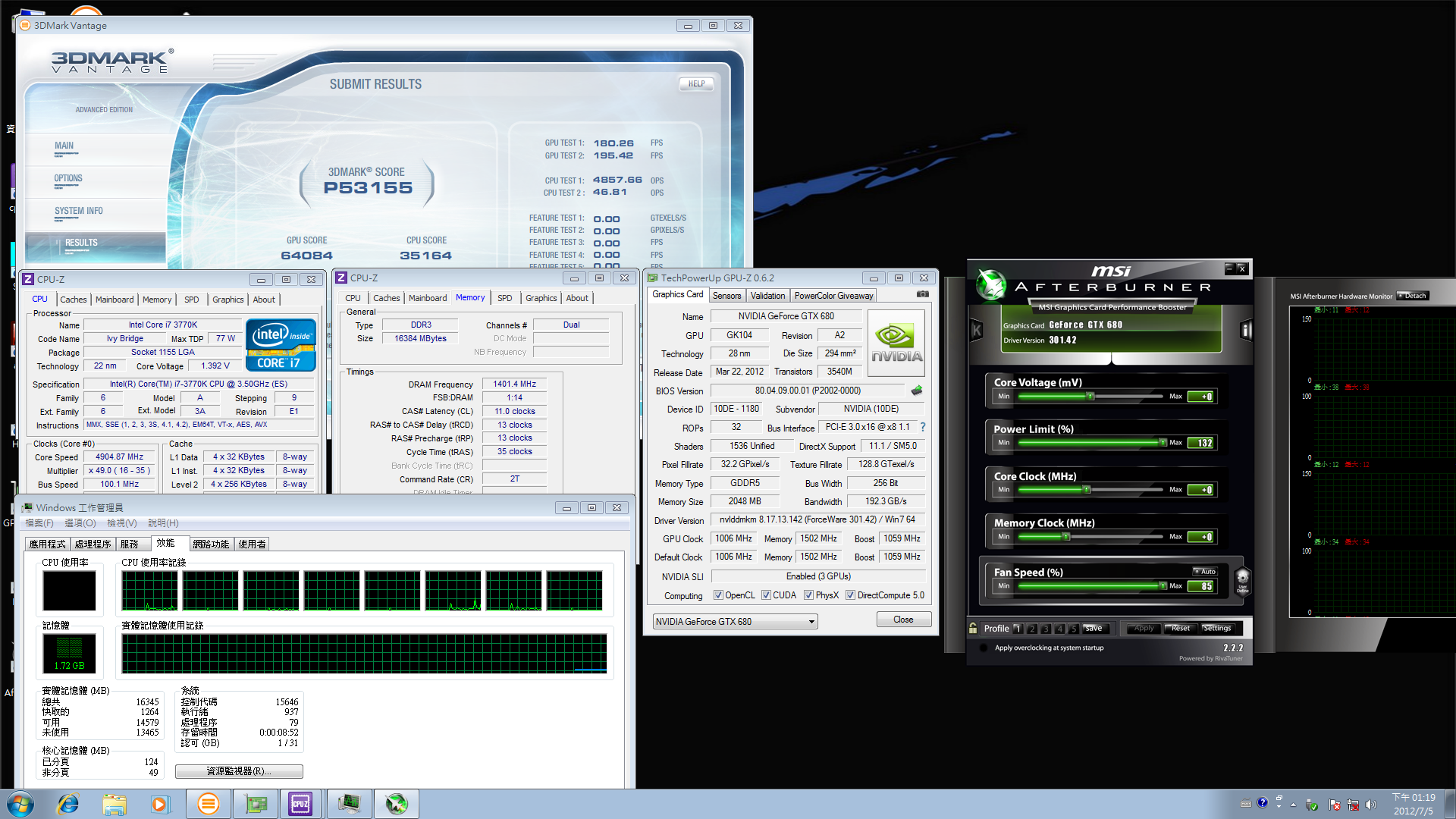Click Detach on Afterburner Hardware Monitor
Screen dimensions: 1456x819
click(1413, 296)
